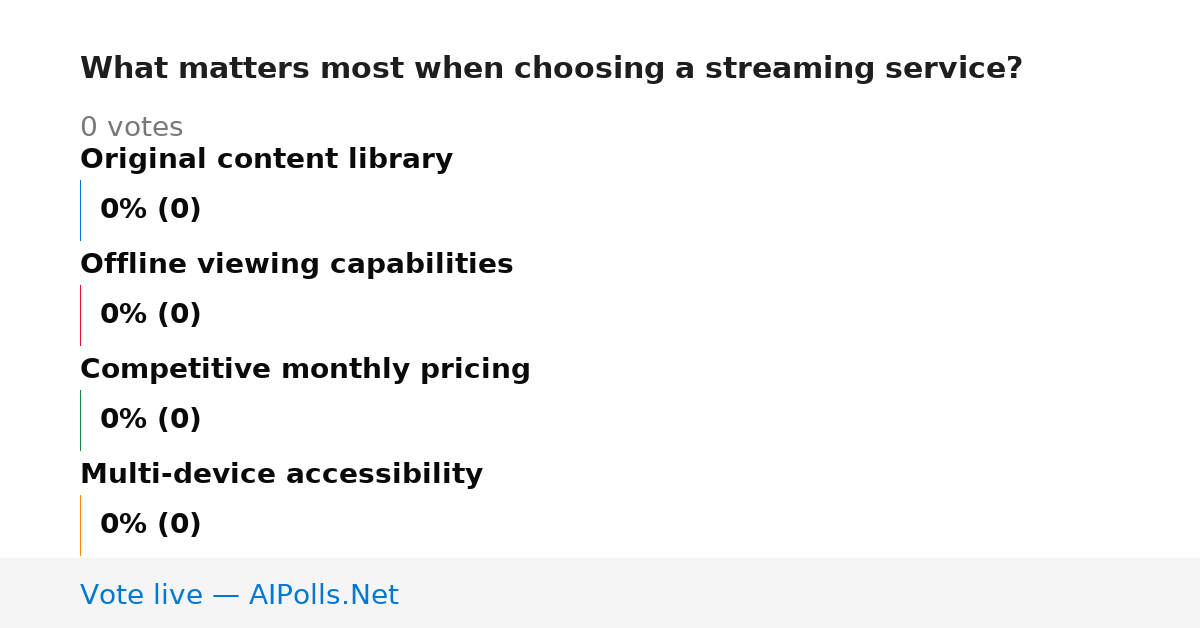This screenshot has width=1200, height=628.
Task: Click the 0% (0) result under Competitive monthly pricing
Action: 151,420
